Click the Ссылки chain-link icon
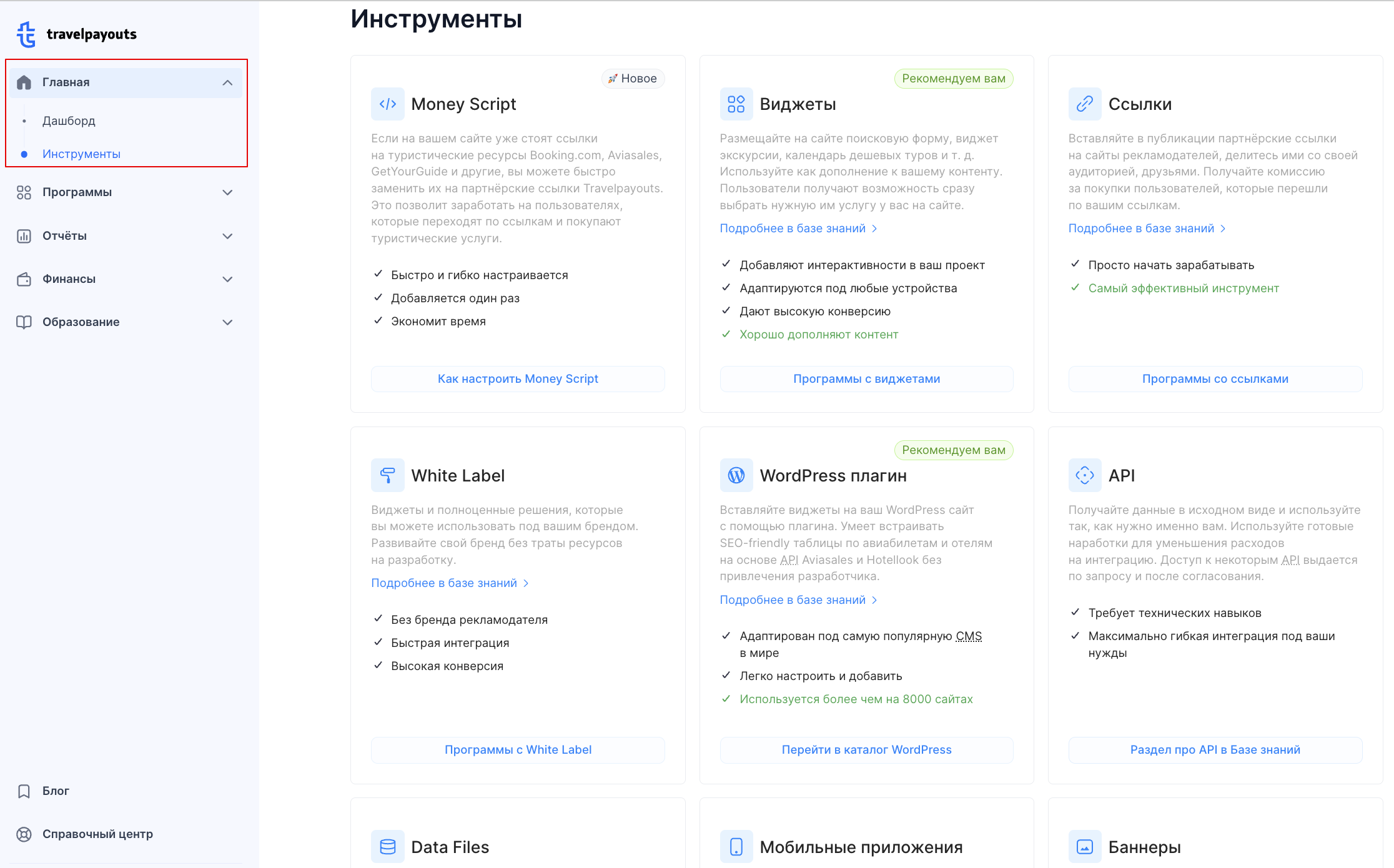 (1085, 104)
